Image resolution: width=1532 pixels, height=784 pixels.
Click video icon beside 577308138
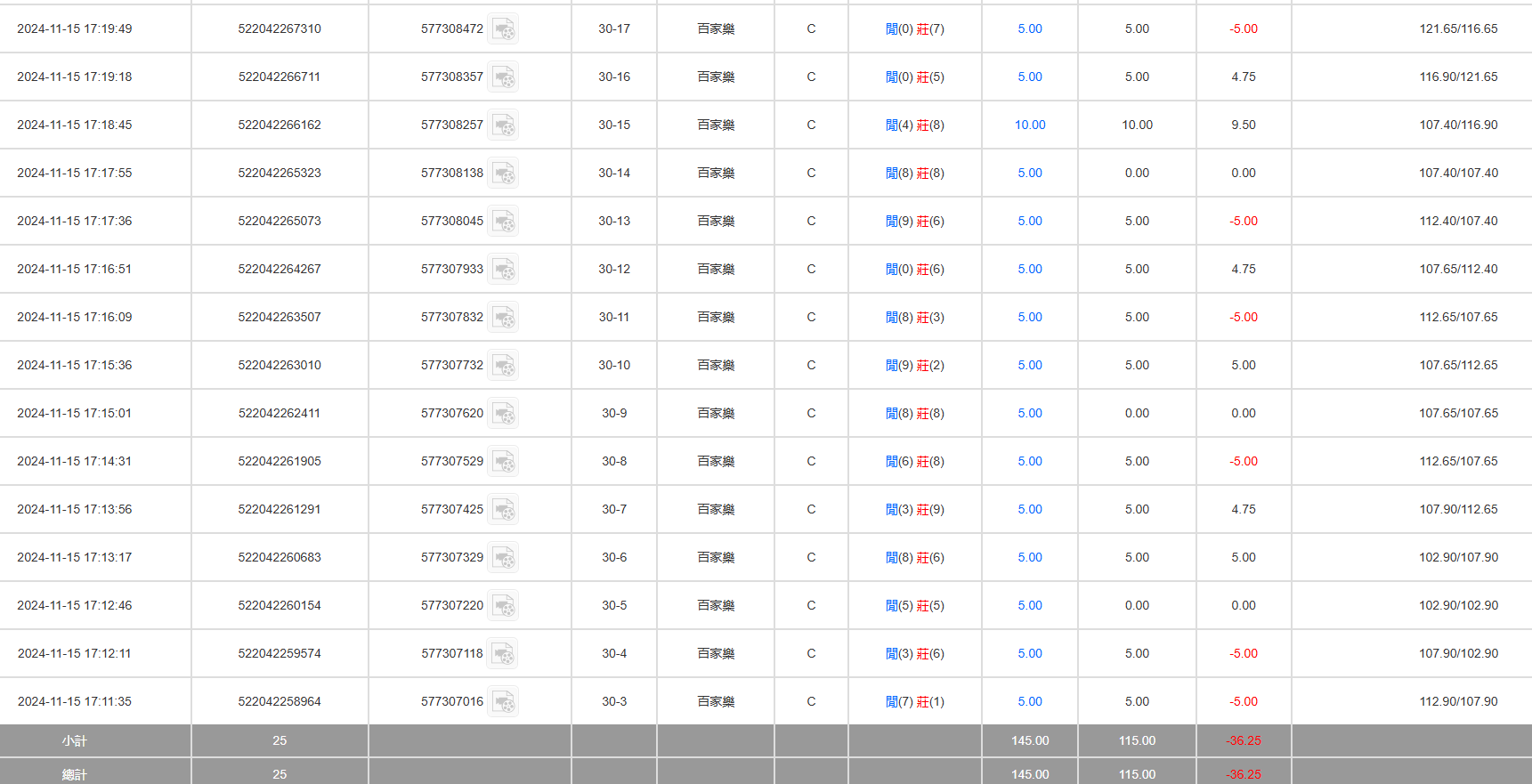(x=503, y=174)
